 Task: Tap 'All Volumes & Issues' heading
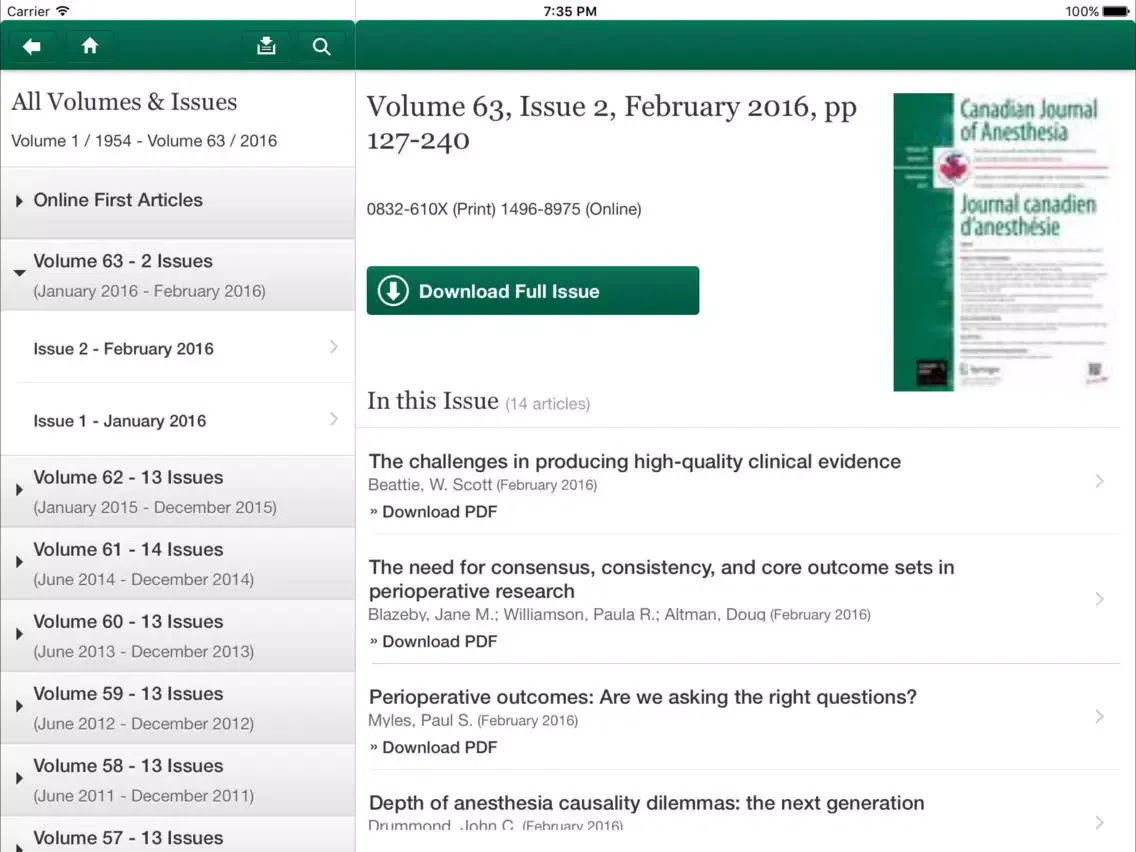[x=124, y=101]
